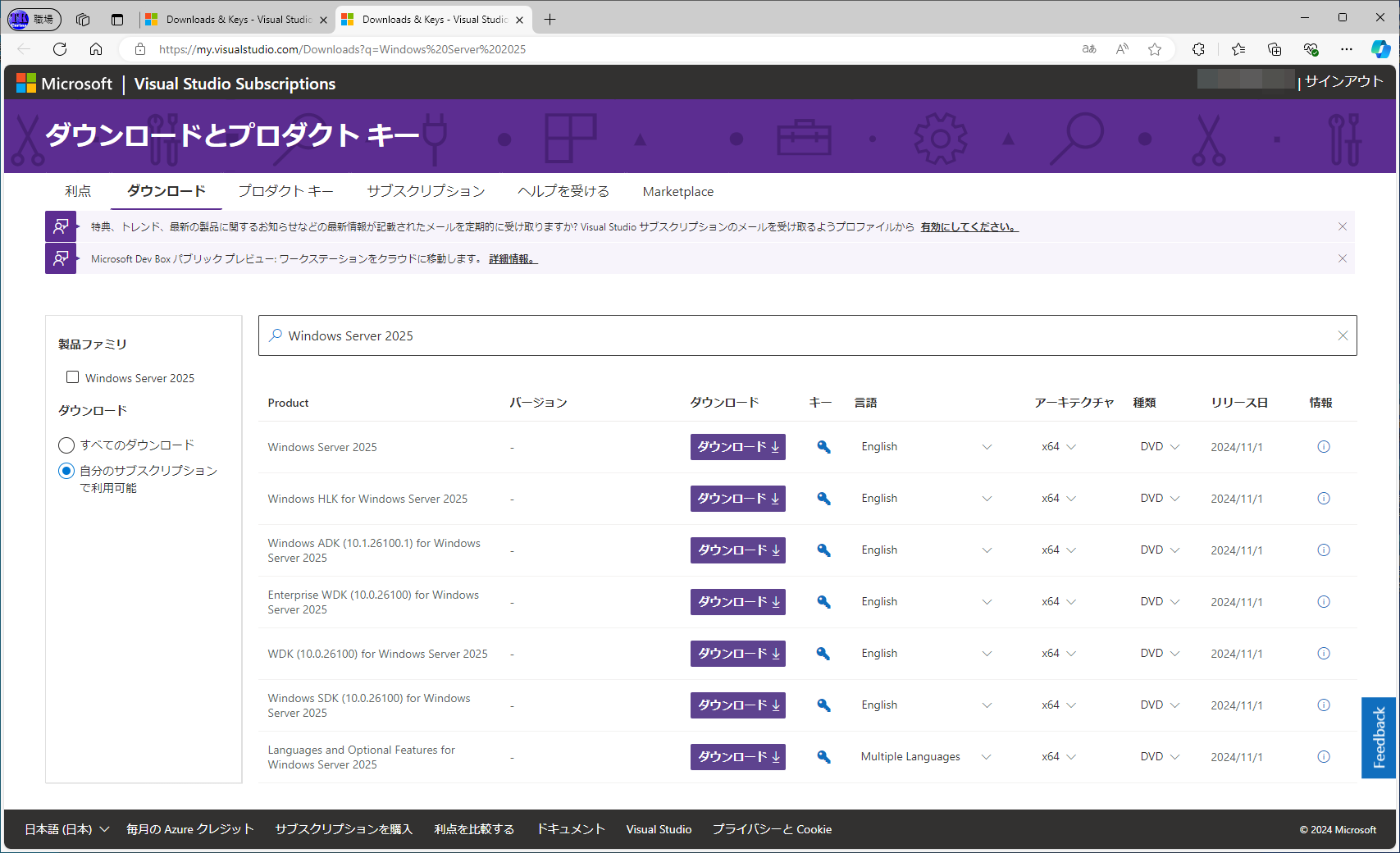Open the 利点を比較する footer link
Viewport: 1400px width, 853px height.
(474, 829)
